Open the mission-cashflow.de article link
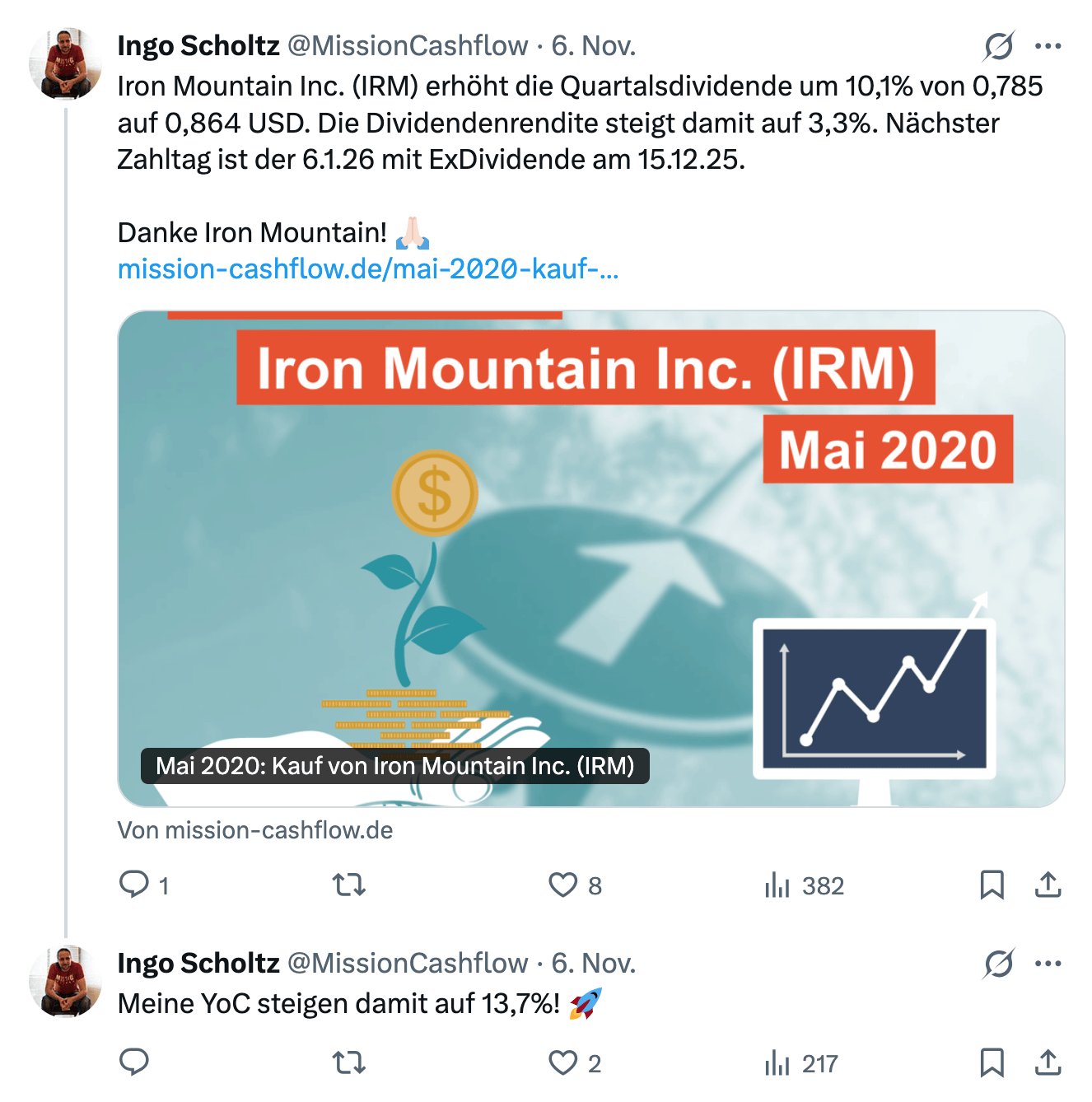This screenshot has height=1102, width=1092. tap(369, 269)
